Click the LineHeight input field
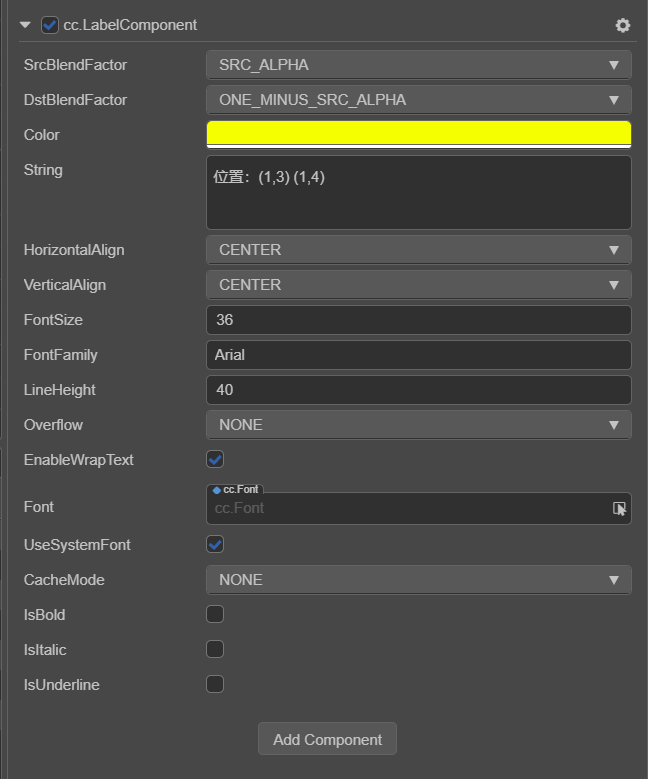The height and width of the screenshot is (779, 648). (x=418, y=390)
